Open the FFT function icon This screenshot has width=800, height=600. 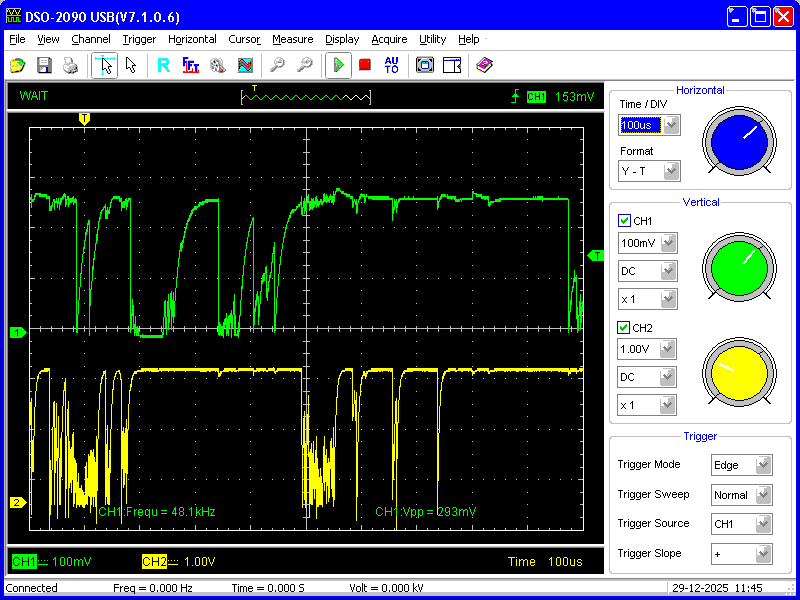tap(190, 65)
